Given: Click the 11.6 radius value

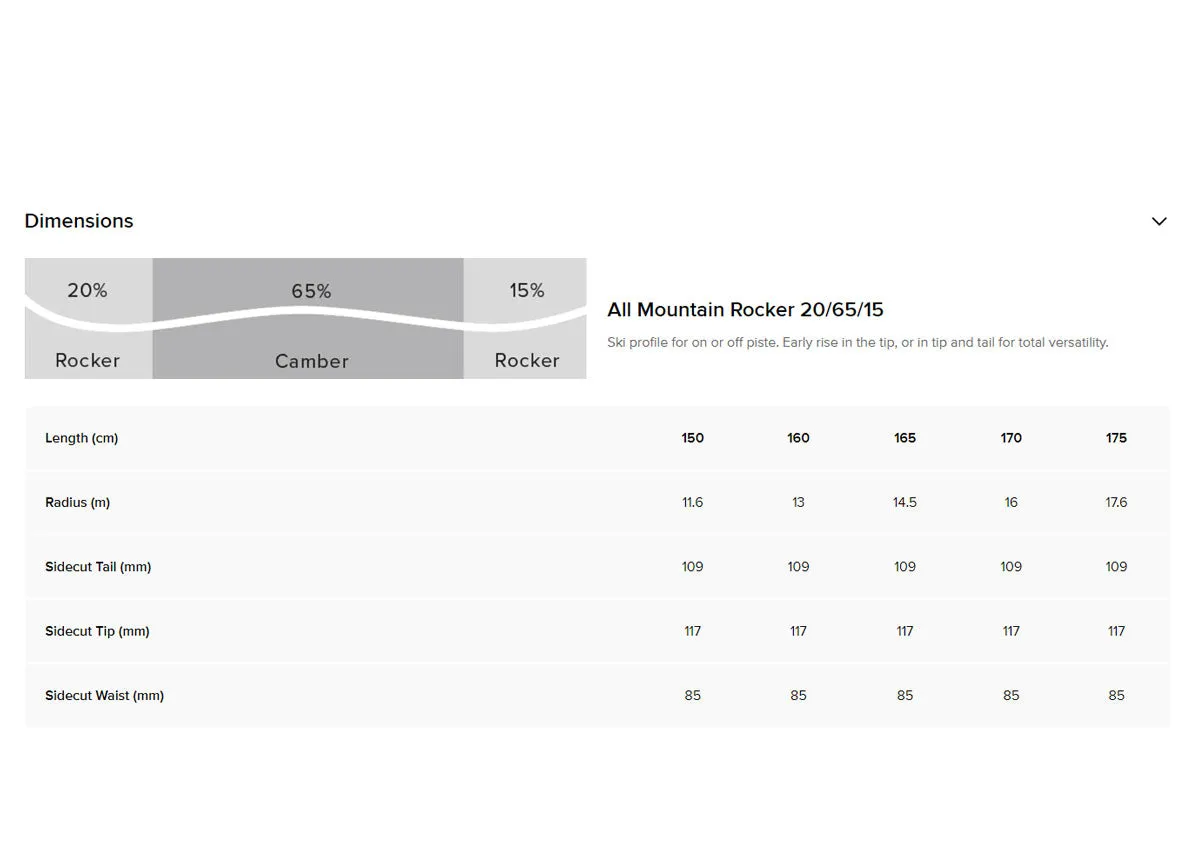Looking at the screenshot, I should point(692,502).
